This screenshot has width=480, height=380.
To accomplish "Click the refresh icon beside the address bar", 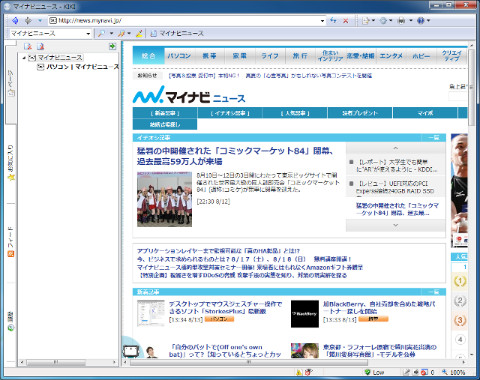I will click(333, 21).
